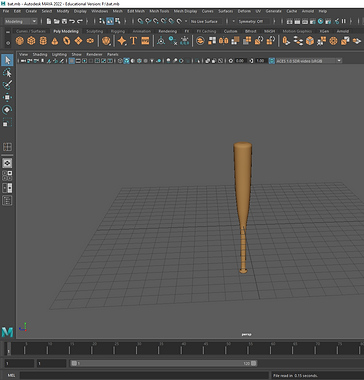Image resolution: width=364 pixels, height=380 pixels.
Task: Open the Outliner layout icon in sidebar
Action: click(7, 200)
